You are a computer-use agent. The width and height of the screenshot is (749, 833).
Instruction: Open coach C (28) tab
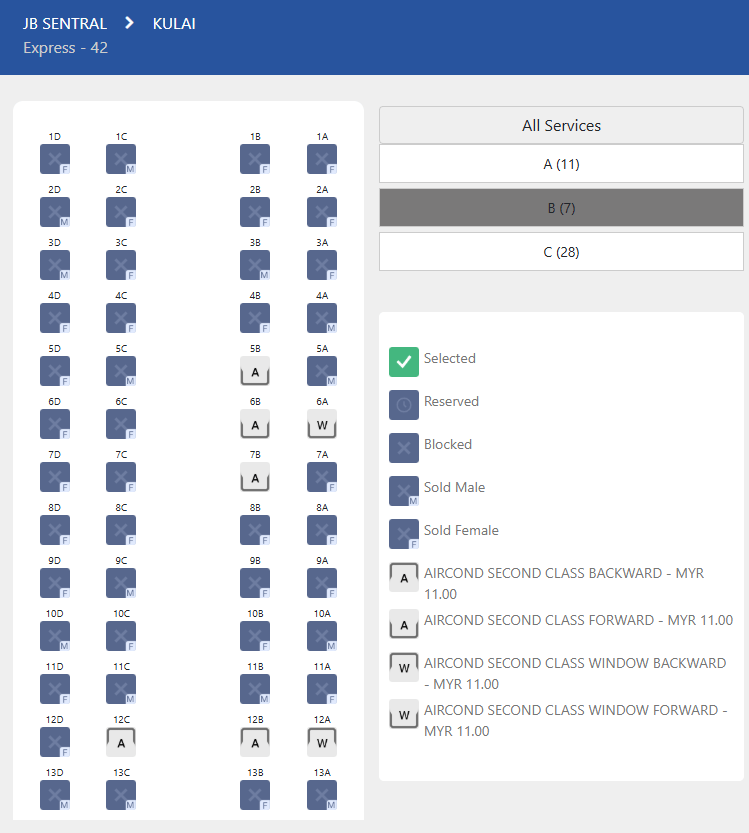pyautogui.click(x=561, y=252)
